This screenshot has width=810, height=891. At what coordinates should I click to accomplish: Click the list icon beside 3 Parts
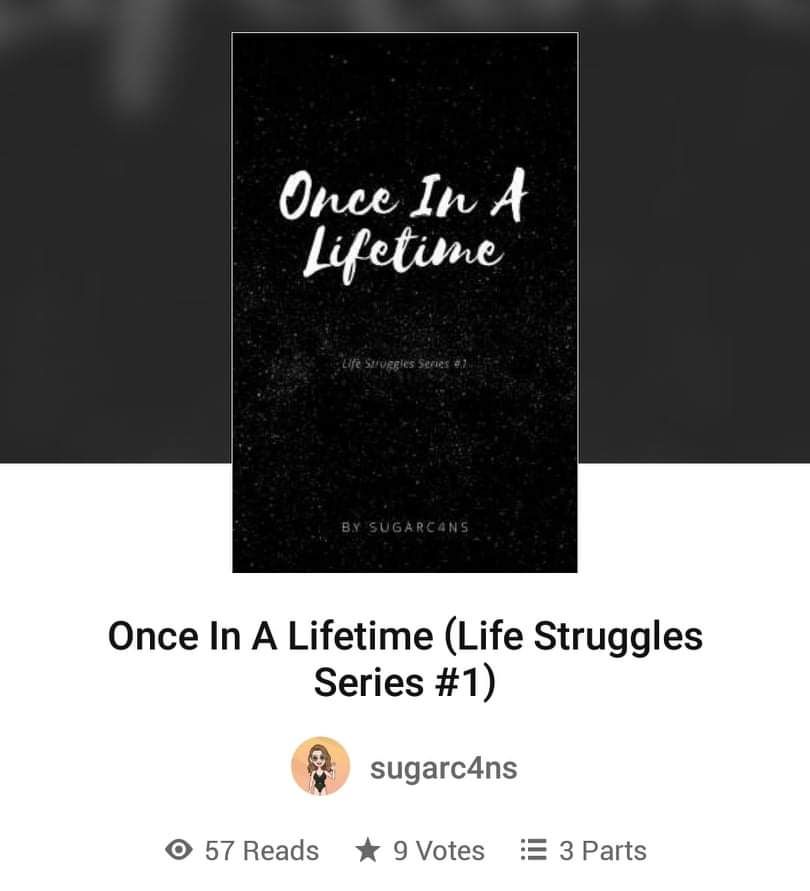click(534, 850)
